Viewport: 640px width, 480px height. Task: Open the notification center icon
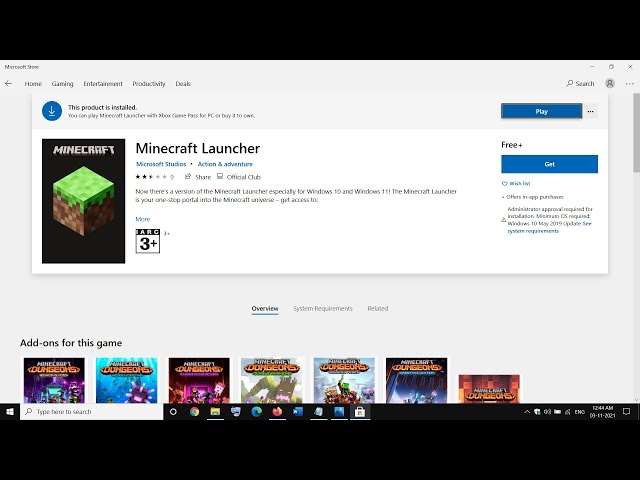pos(627,412)
